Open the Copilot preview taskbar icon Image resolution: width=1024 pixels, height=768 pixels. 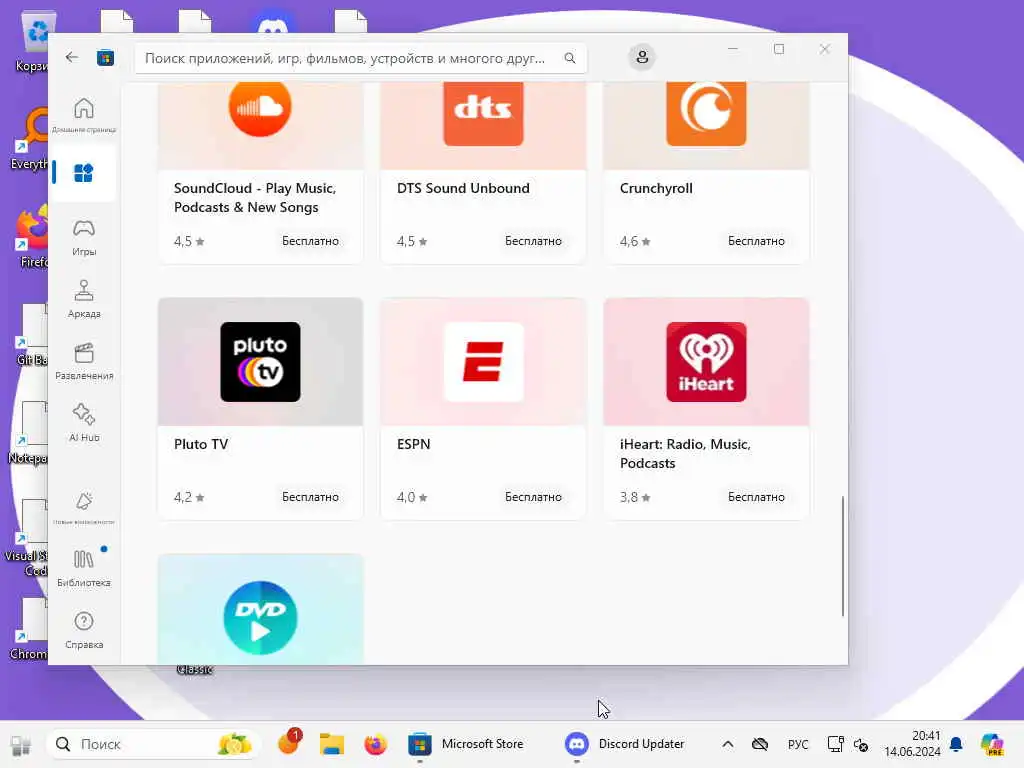(992, 744)
